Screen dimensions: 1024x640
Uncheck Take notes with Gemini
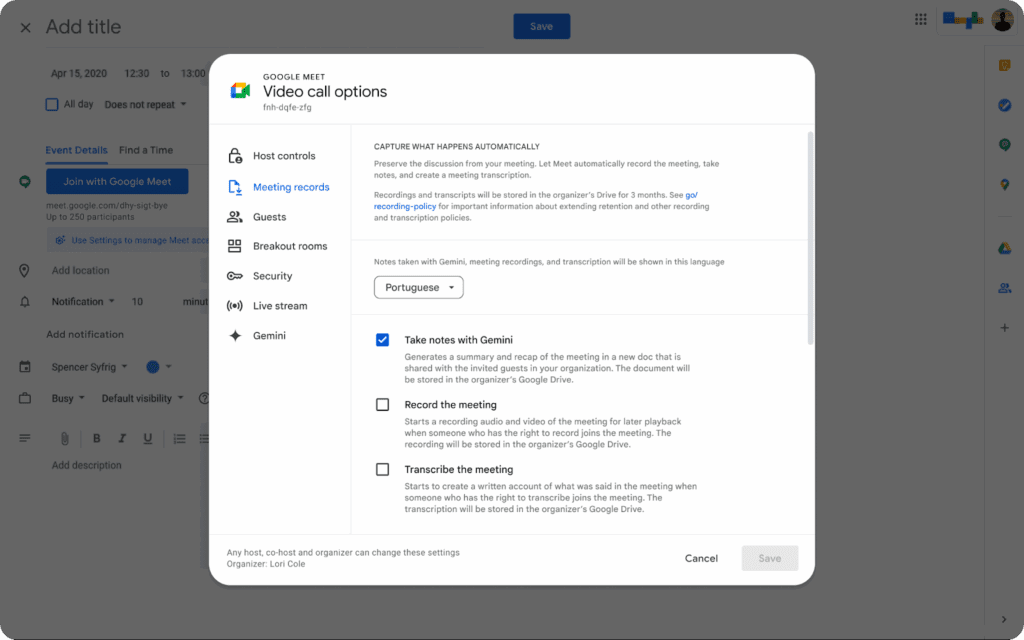pyautogui.click(x=383, y=340)
